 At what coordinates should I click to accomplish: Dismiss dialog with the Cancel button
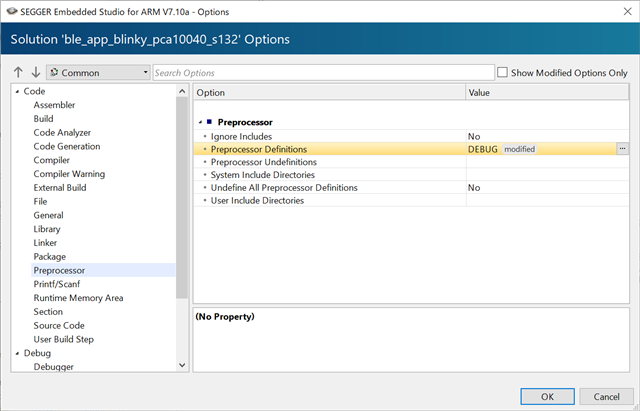point(606,397)
